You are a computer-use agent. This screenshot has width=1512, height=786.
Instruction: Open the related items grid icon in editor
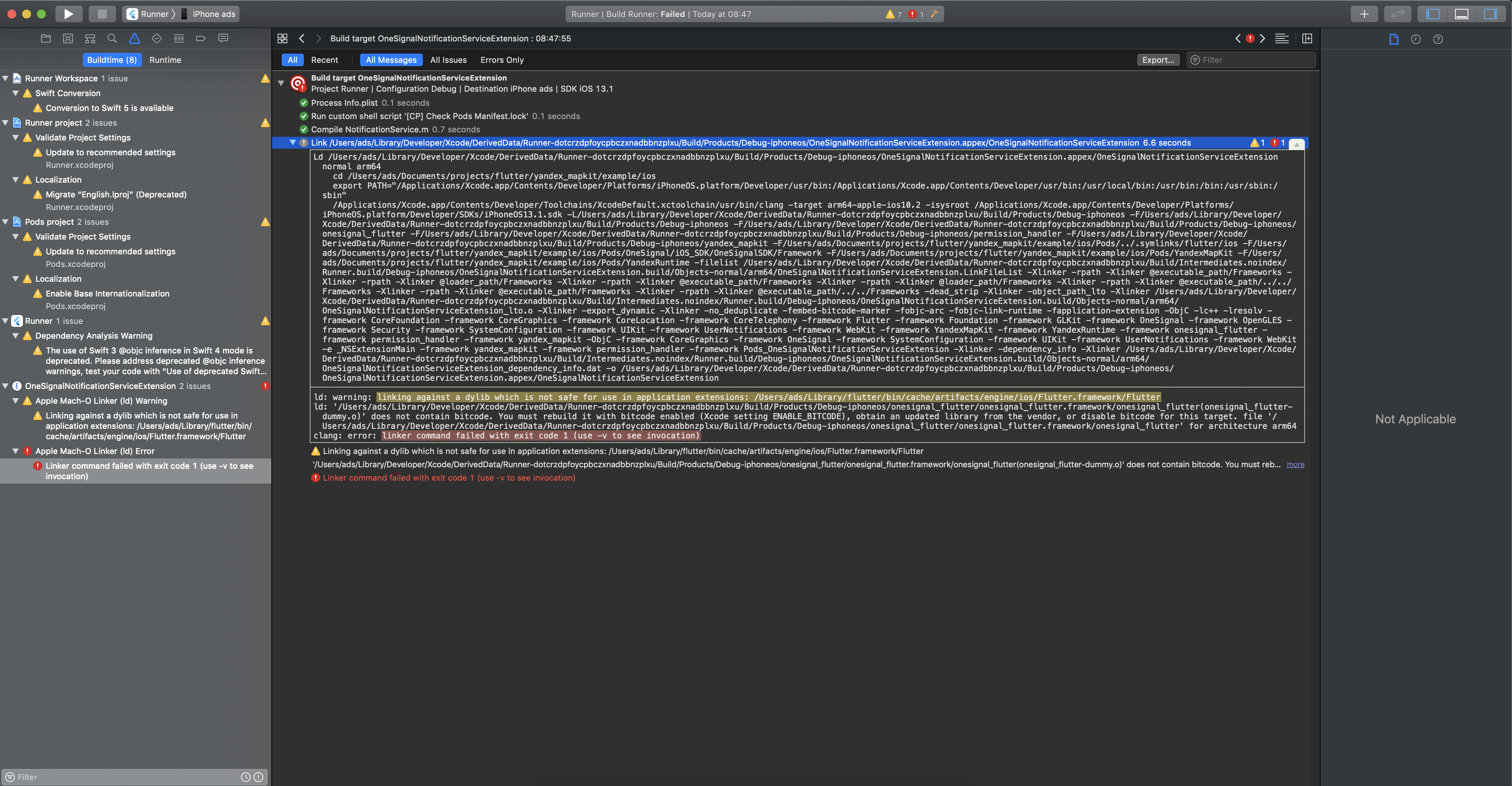tap(282, 39)
